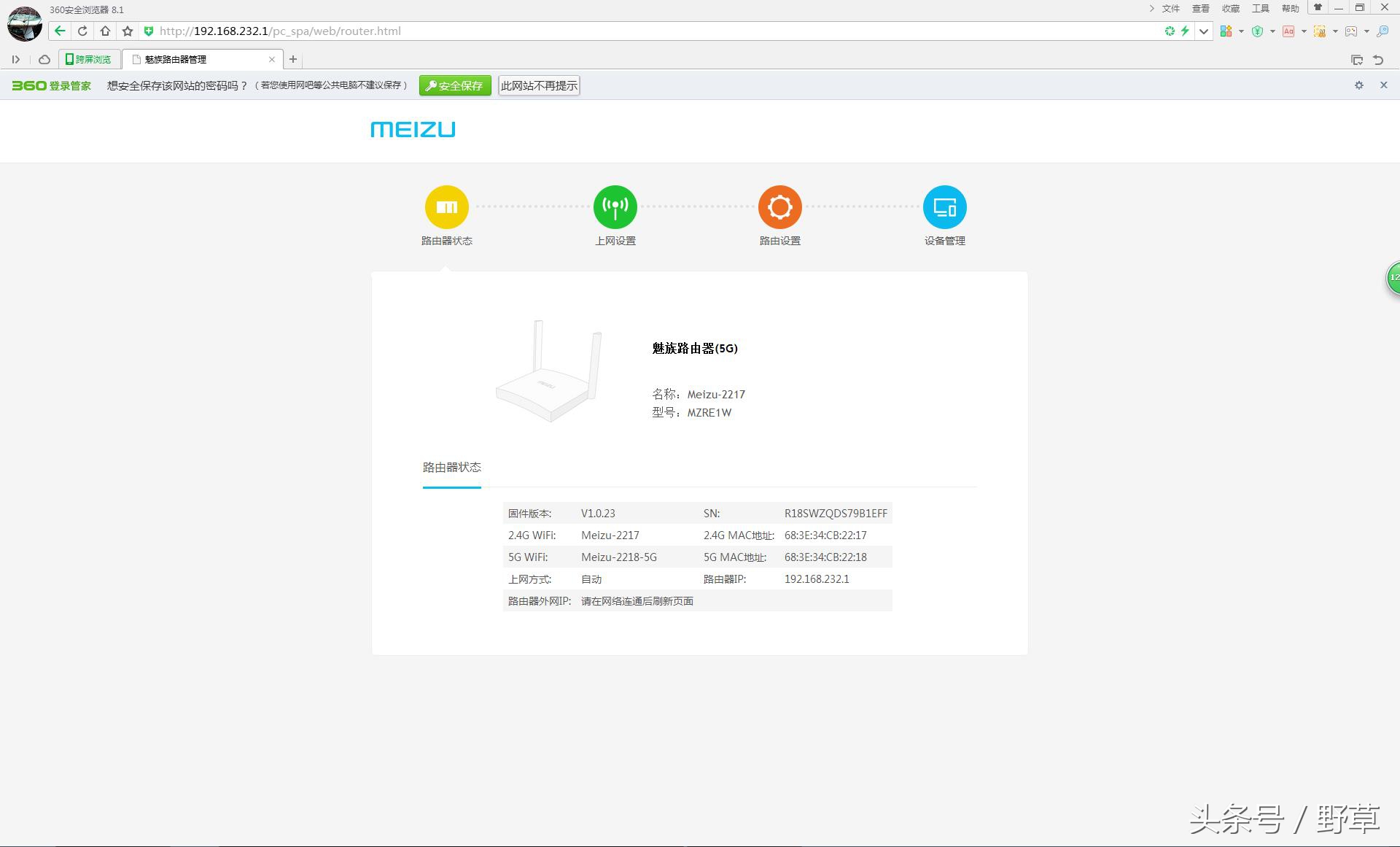
Task: Open password manager settings gear
Action: coord(1358,85)
